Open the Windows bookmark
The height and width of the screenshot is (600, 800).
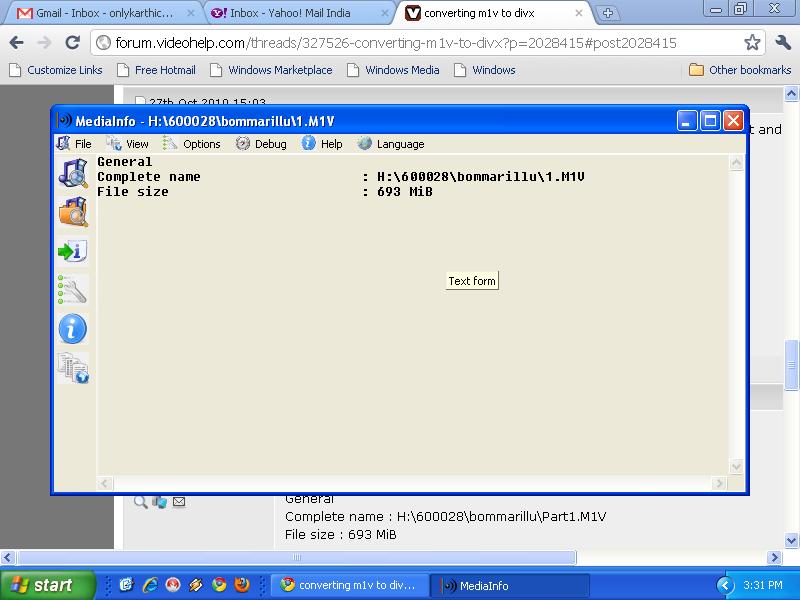[x=485, y=70]
